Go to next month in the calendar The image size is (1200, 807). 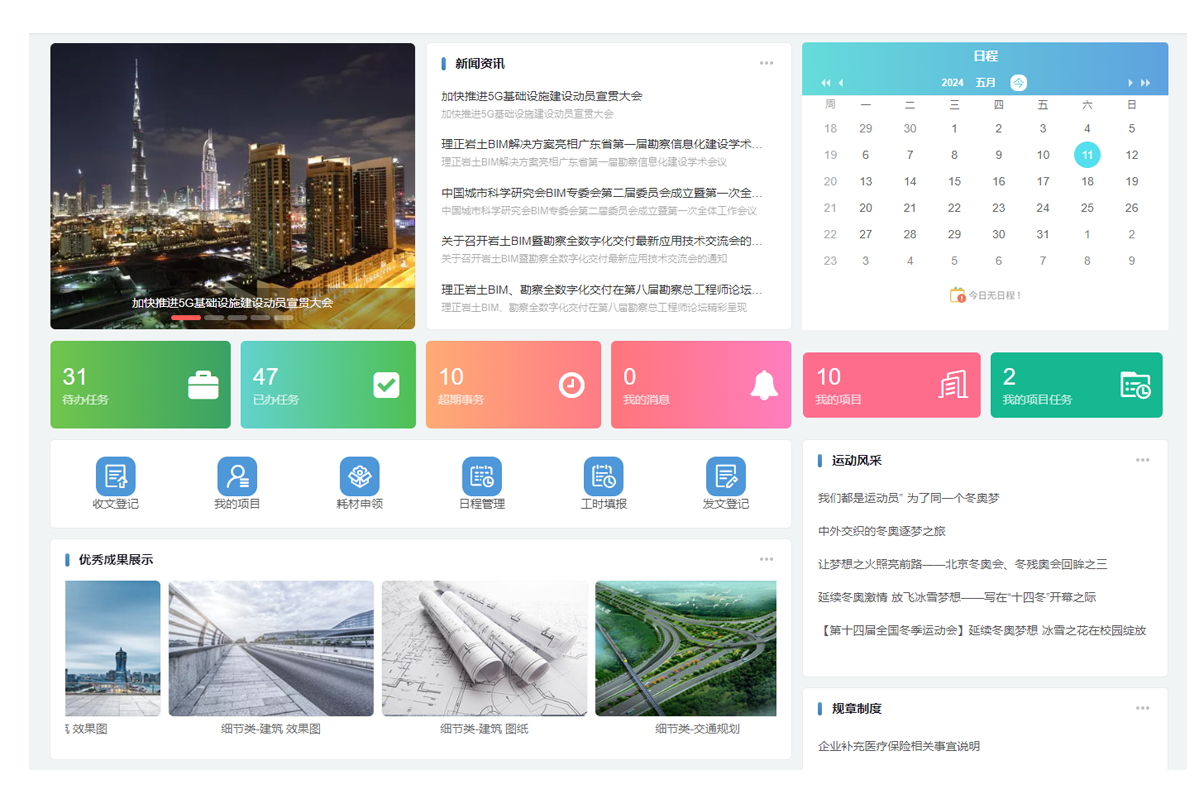click(1131, 83)
